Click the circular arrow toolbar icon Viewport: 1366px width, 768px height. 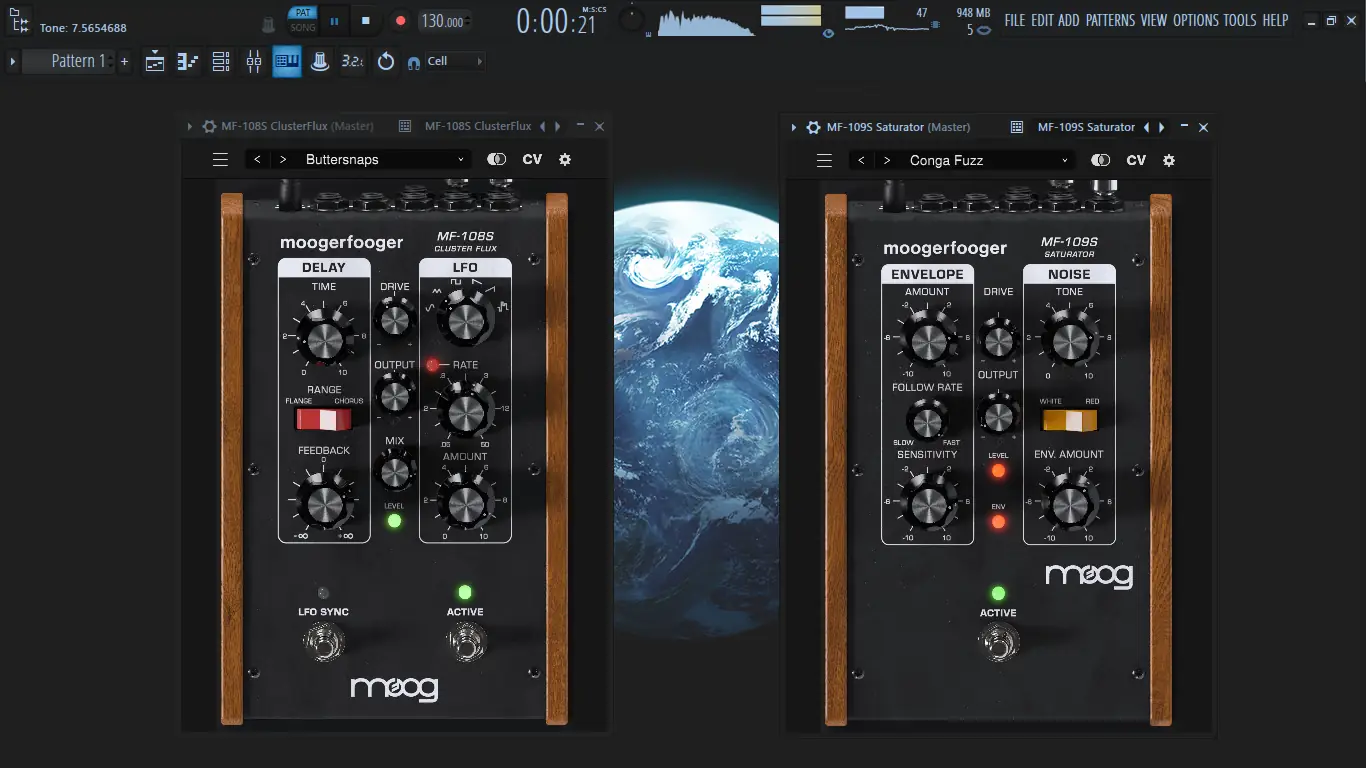[386, 61]
